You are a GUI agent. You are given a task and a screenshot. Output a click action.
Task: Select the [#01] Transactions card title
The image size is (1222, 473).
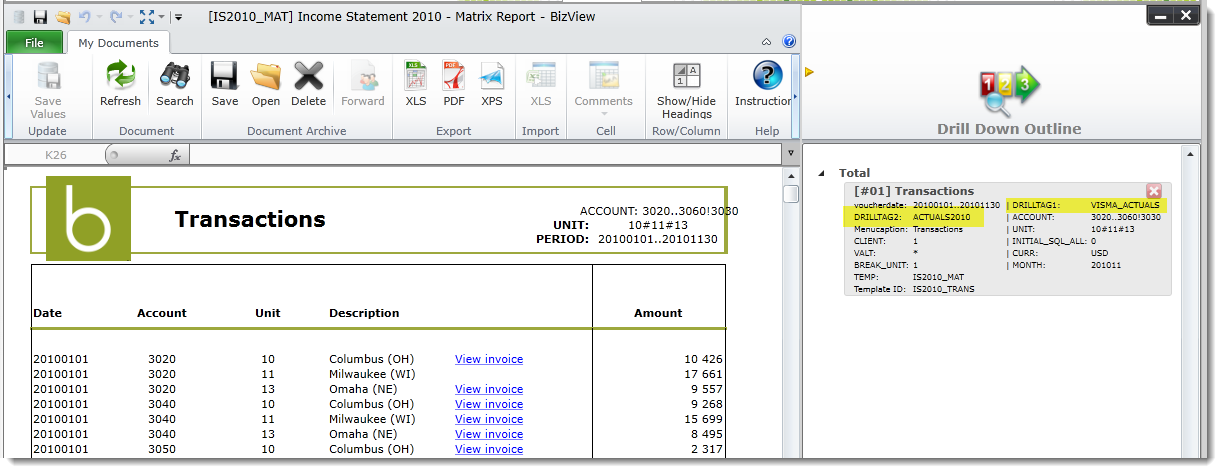(914, 191)
